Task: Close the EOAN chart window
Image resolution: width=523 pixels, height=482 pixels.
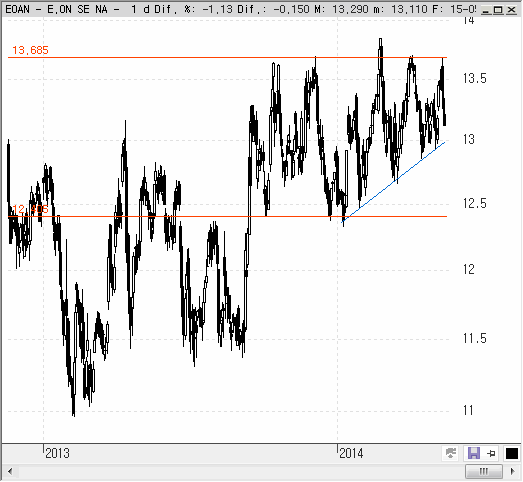Action: pos(511,10)
